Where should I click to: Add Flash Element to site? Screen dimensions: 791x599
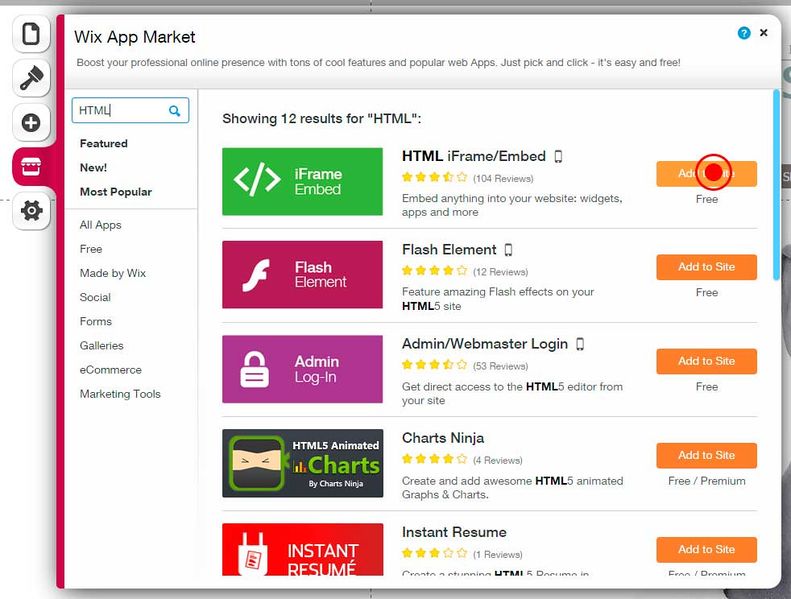(706, 267)
